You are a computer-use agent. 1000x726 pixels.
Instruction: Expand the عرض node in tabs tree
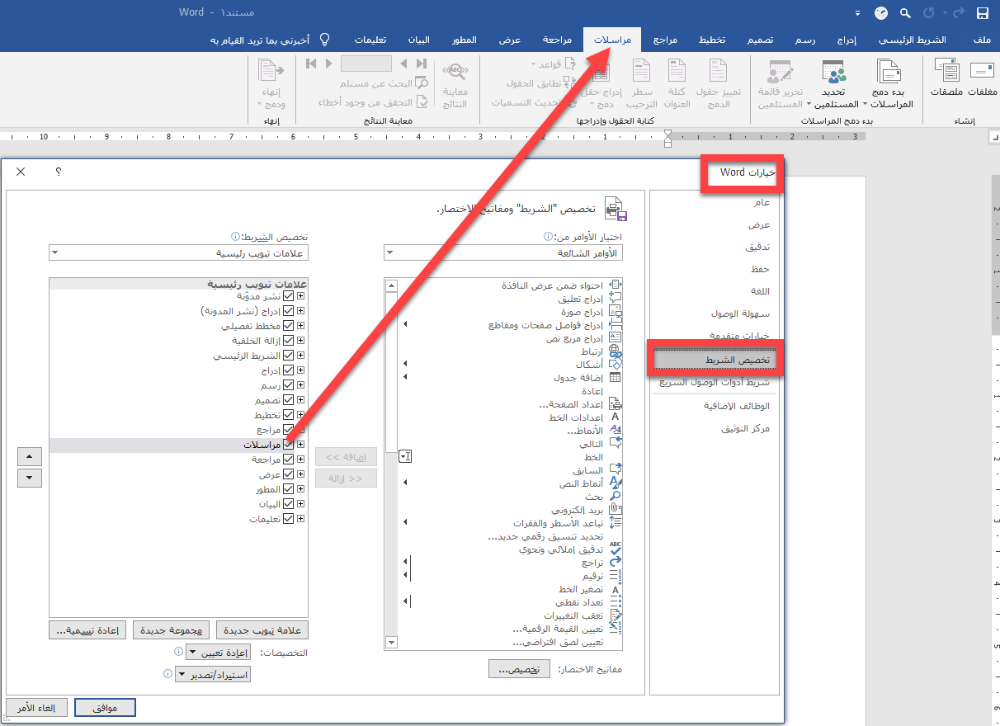pyautogui.click(x=300, y=474)
